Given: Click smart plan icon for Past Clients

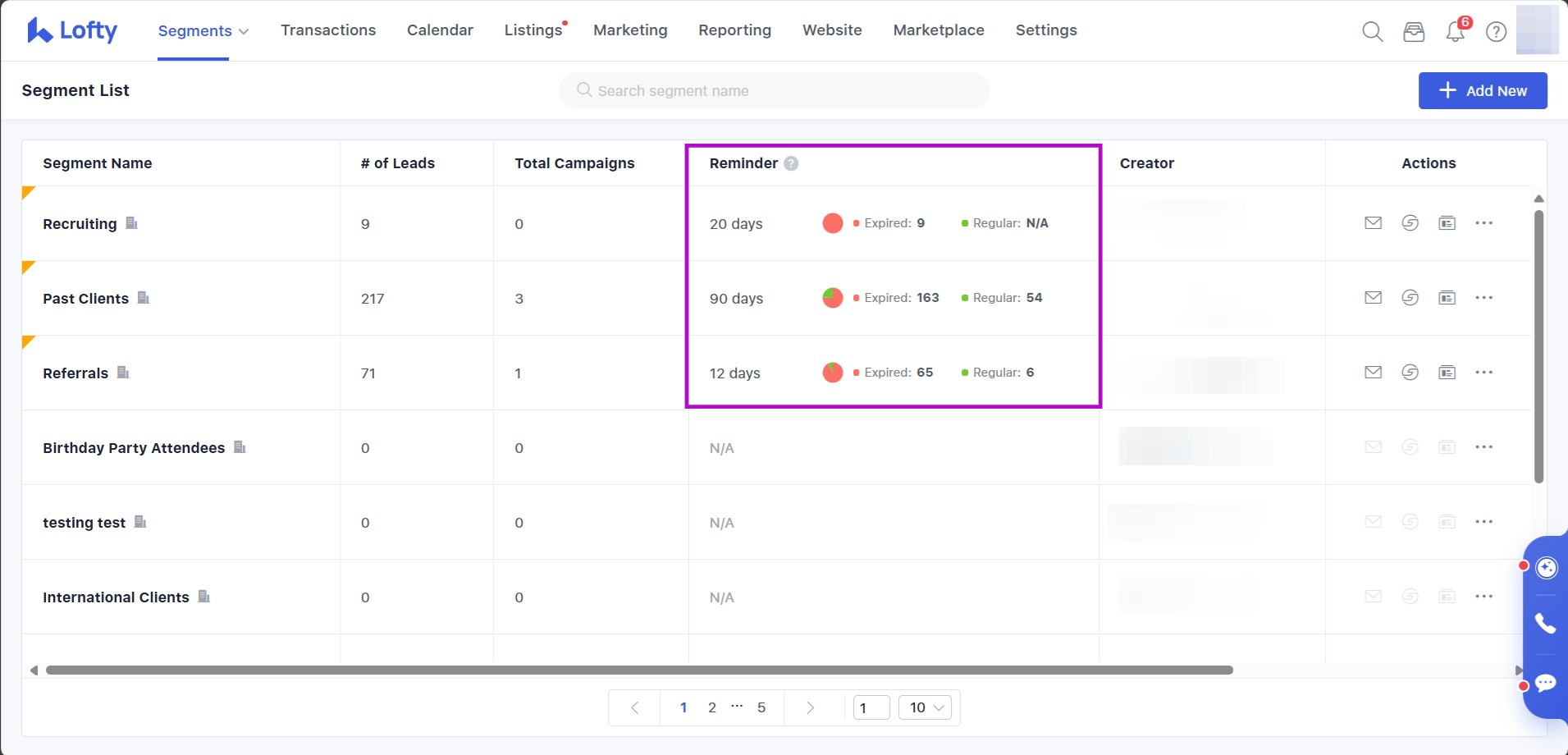Looking at the screenshot, I should coord(1410,298).
